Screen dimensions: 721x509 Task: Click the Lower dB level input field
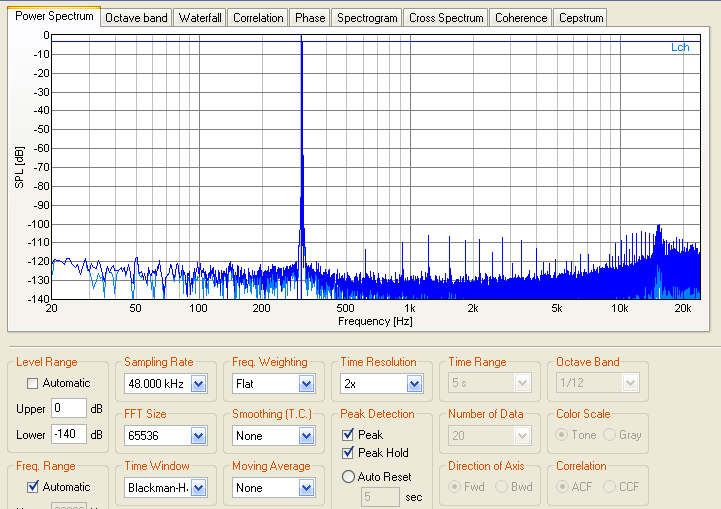(69, 434)
